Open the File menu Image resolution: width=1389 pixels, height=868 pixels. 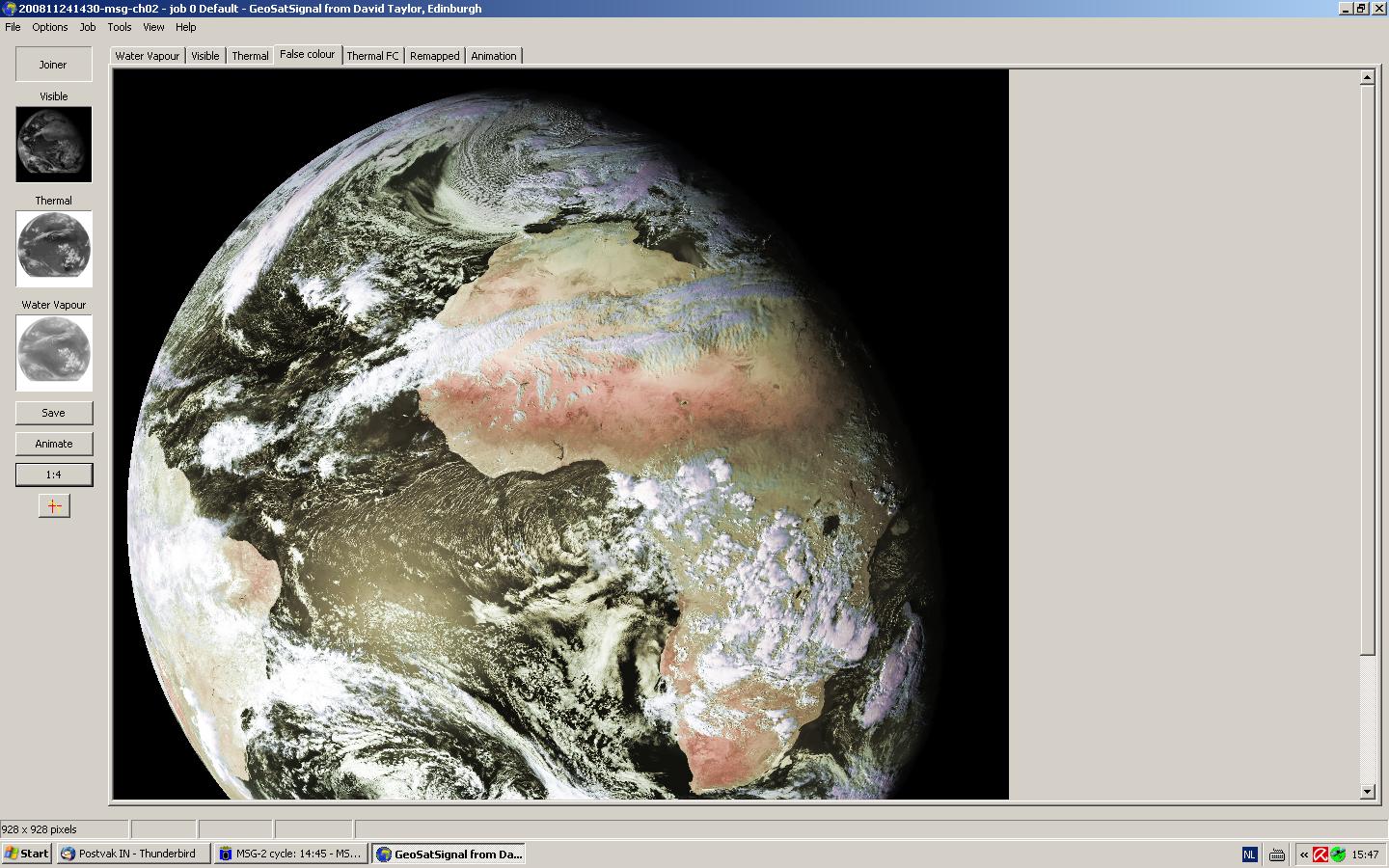13,27
